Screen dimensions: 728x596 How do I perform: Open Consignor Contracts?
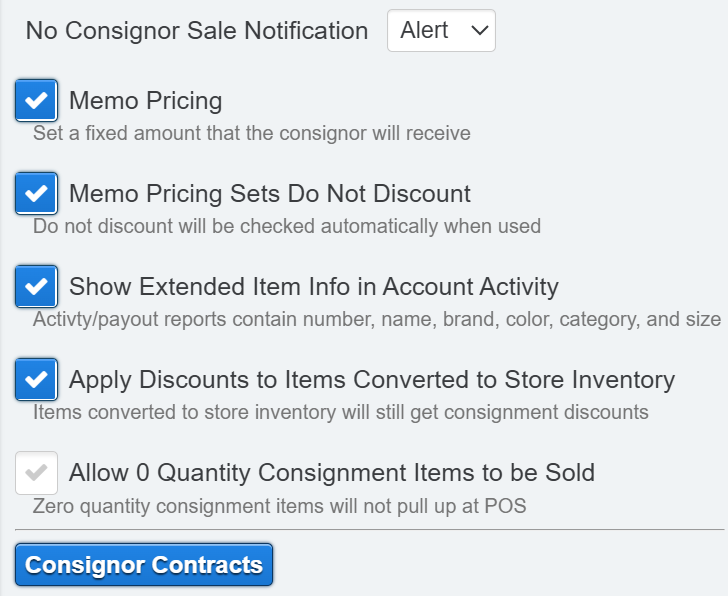pyautogui.click(x=144, y=565)
